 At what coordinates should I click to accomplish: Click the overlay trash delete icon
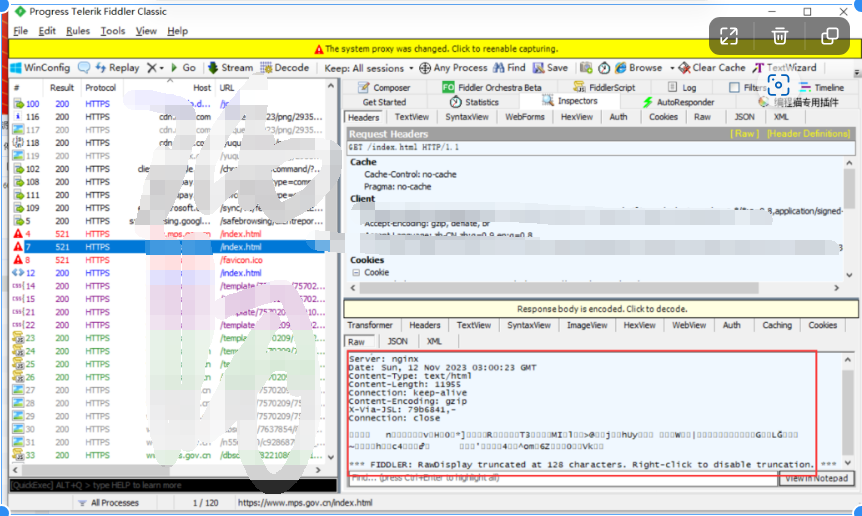click(780, 36)
